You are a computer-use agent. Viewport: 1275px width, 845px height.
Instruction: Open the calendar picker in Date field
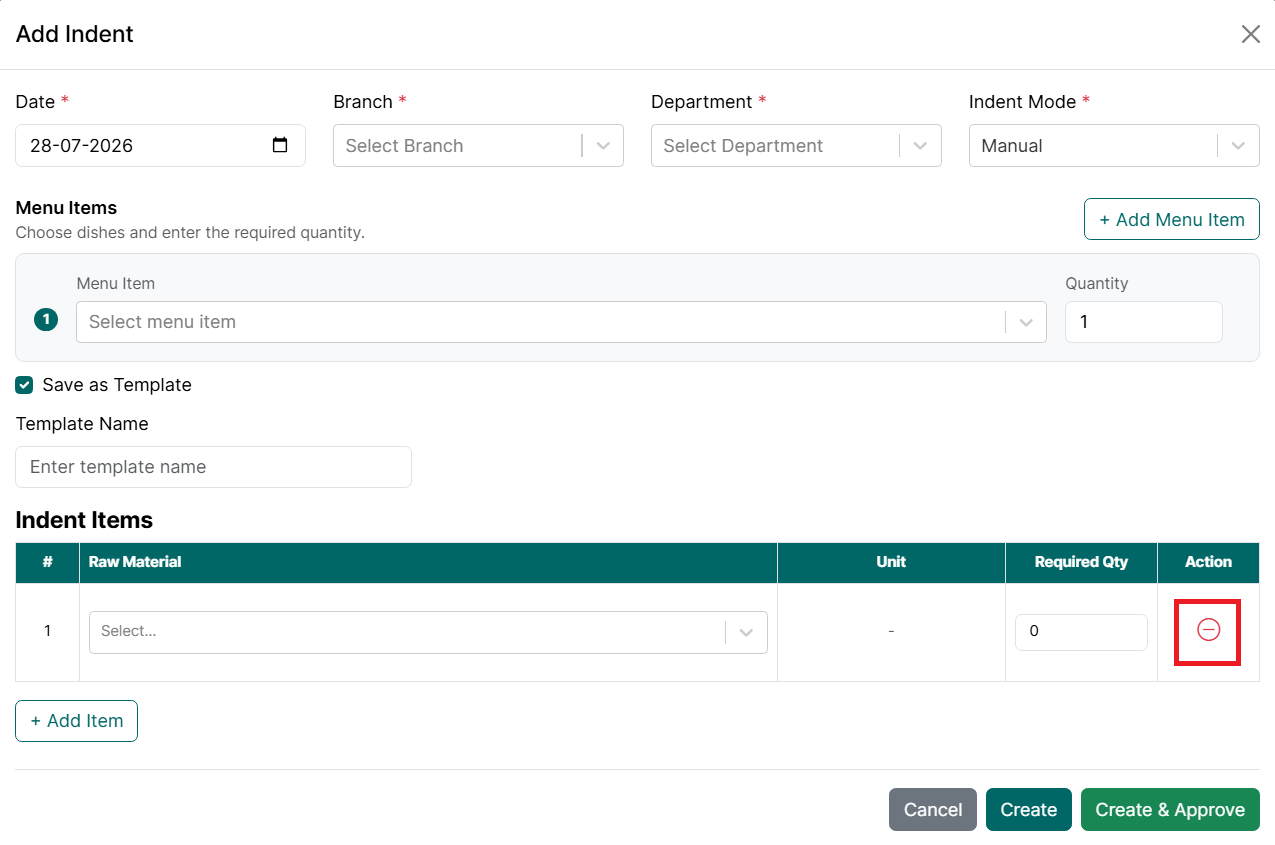click(x=280, y=145)
